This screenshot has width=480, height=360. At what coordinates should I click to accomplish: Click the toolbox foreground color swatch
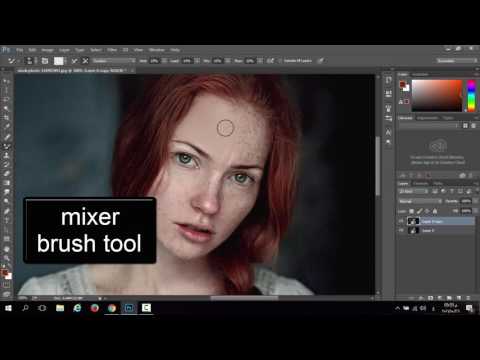click(5, 273)
